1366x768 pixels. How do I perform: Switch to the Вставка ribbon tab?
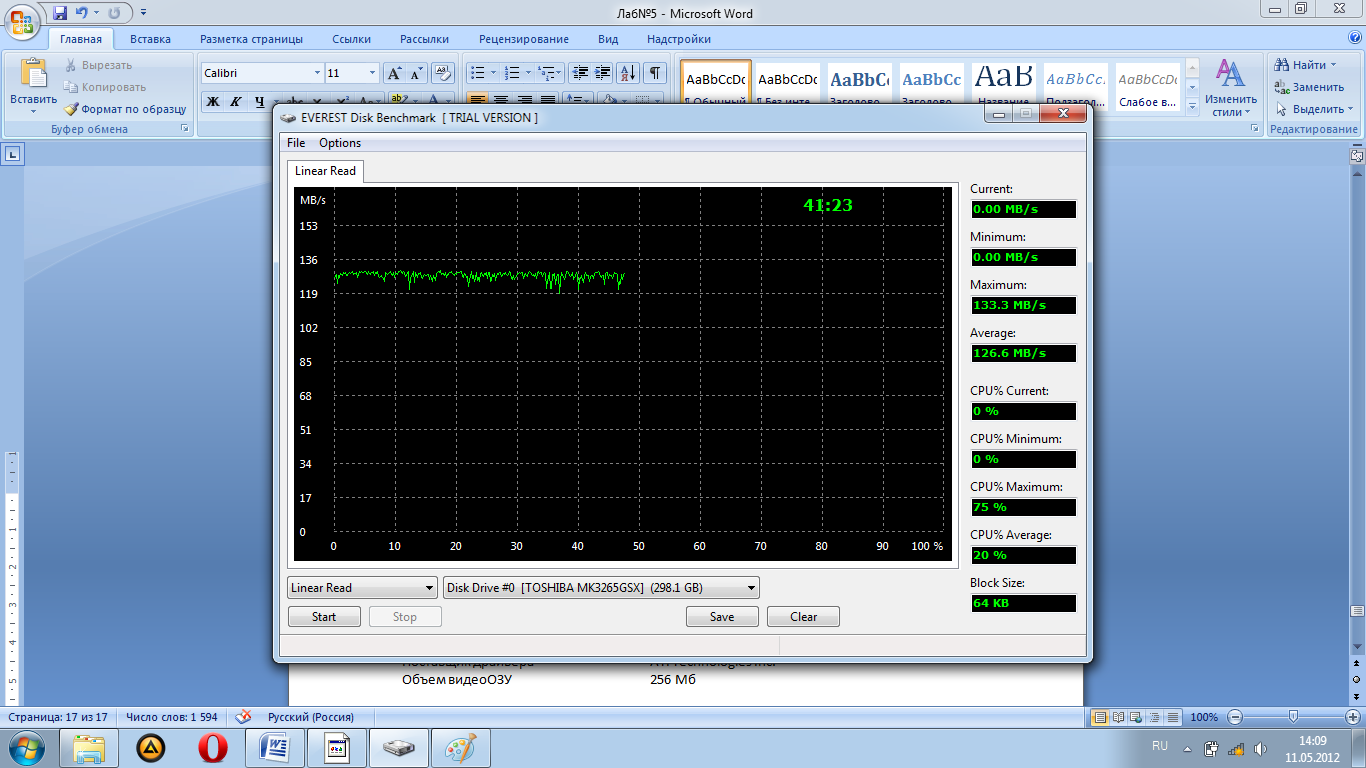point(150,39)
